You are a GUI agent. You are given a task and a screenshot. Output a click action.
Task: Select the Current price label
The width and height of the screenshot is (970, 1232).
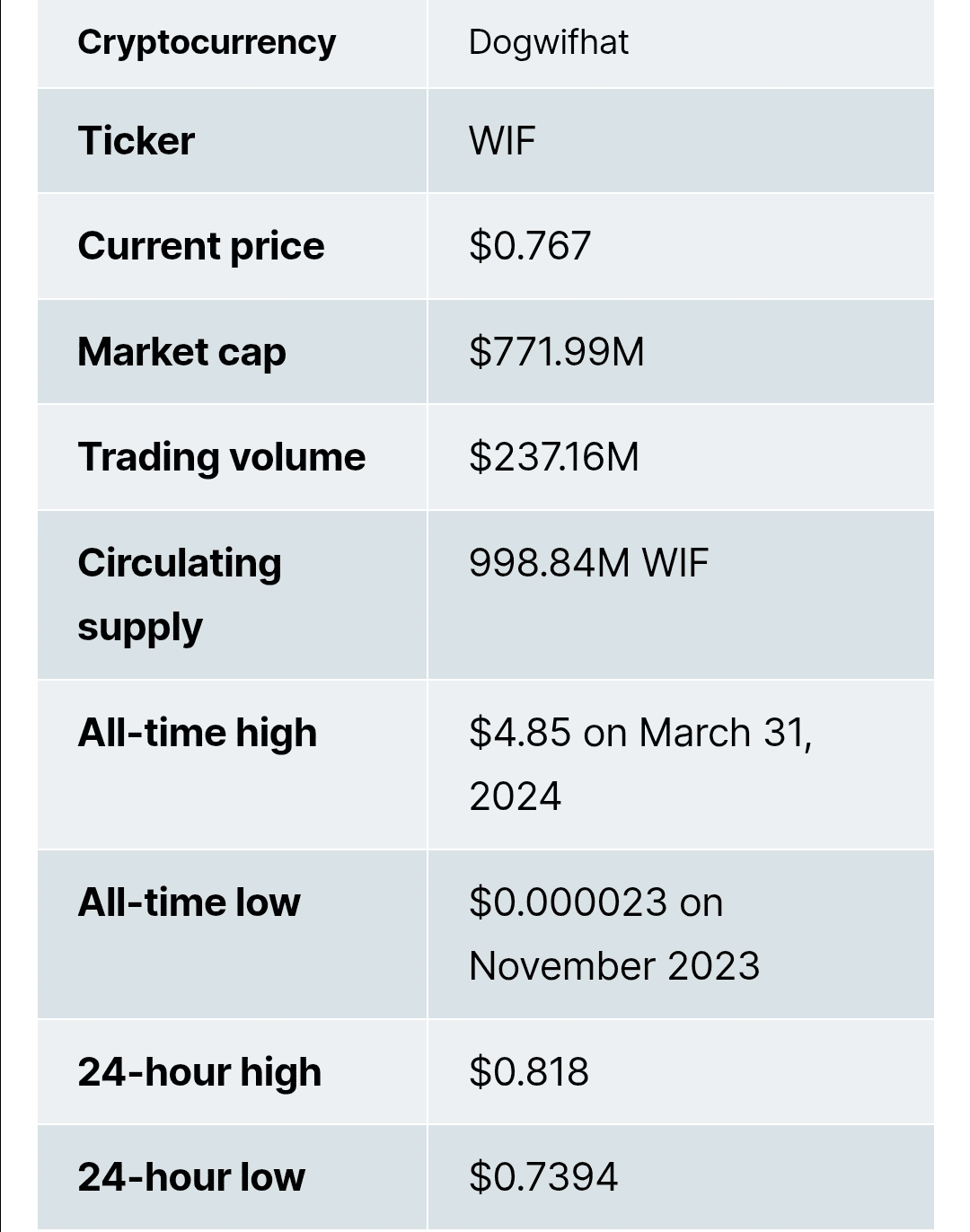201,246
